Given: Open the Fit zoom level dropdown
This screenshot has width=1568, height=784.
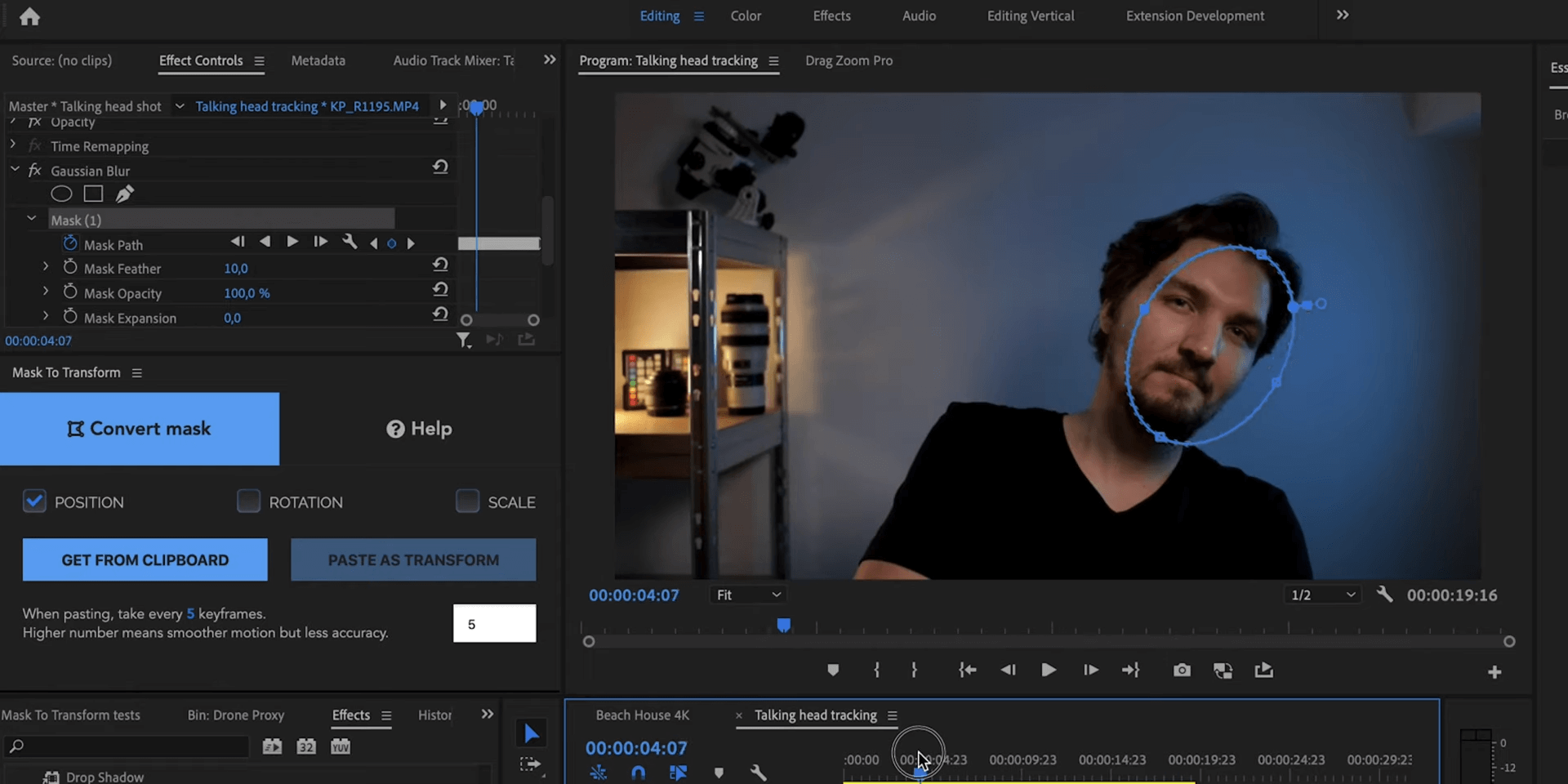Looking at the screenshot, I should tap(748, 595).
